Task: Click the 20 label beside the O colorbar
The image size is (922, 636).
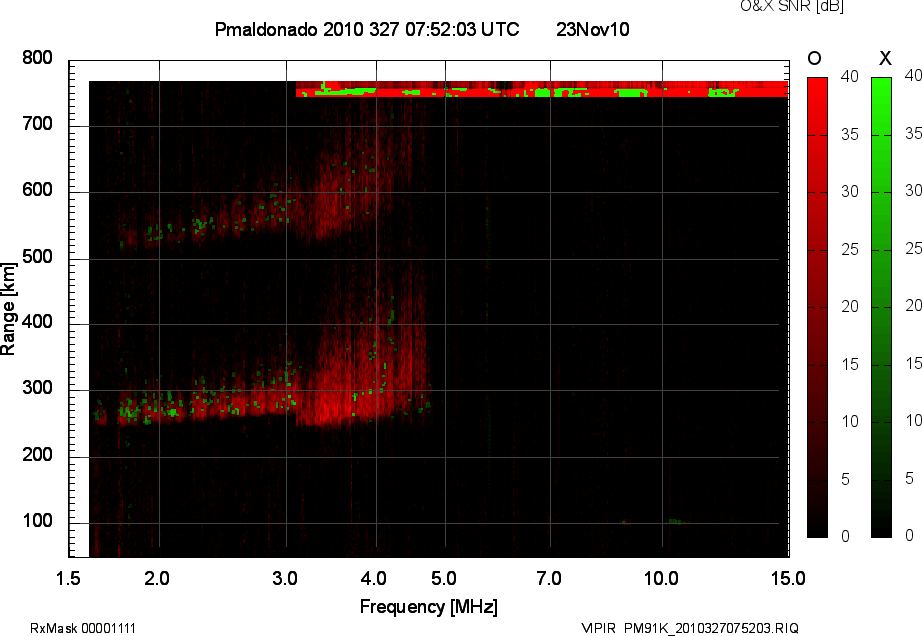Action: pyautogui.click(x=850, y=306)
